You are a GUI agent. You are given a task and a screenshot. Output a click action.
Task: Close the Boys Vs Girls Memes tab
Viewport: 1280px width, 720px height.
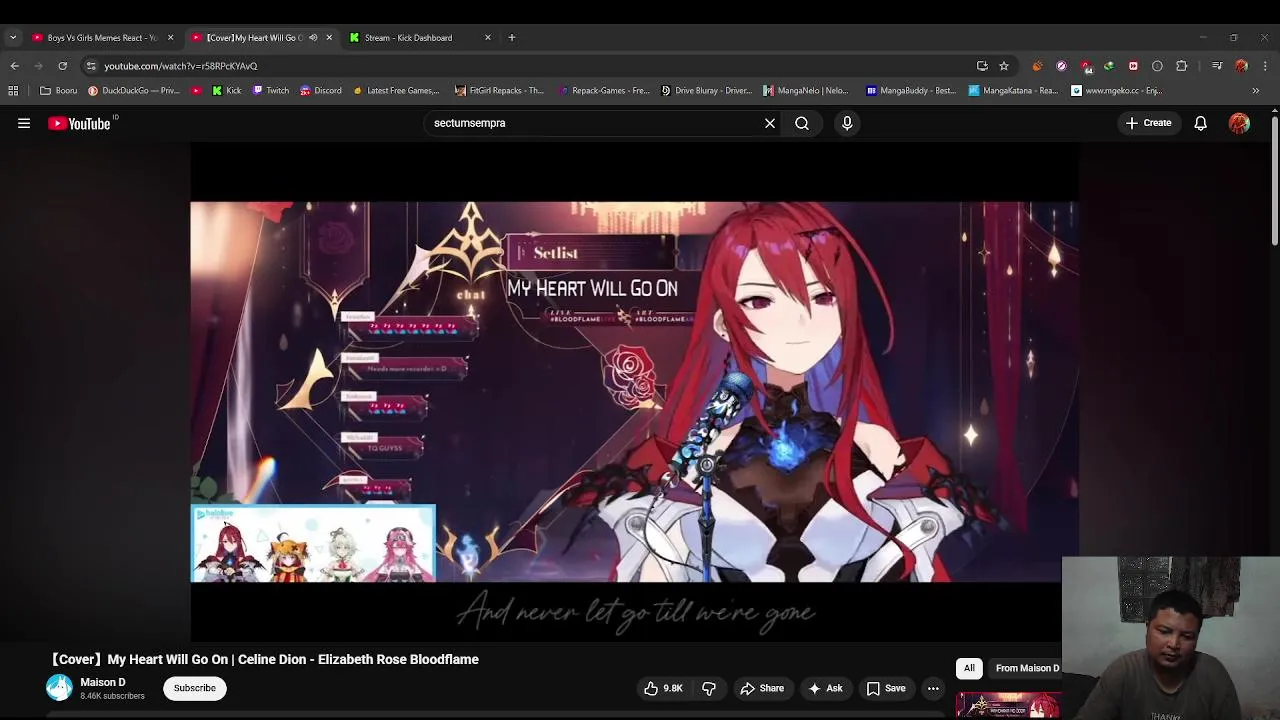point(170,38)
